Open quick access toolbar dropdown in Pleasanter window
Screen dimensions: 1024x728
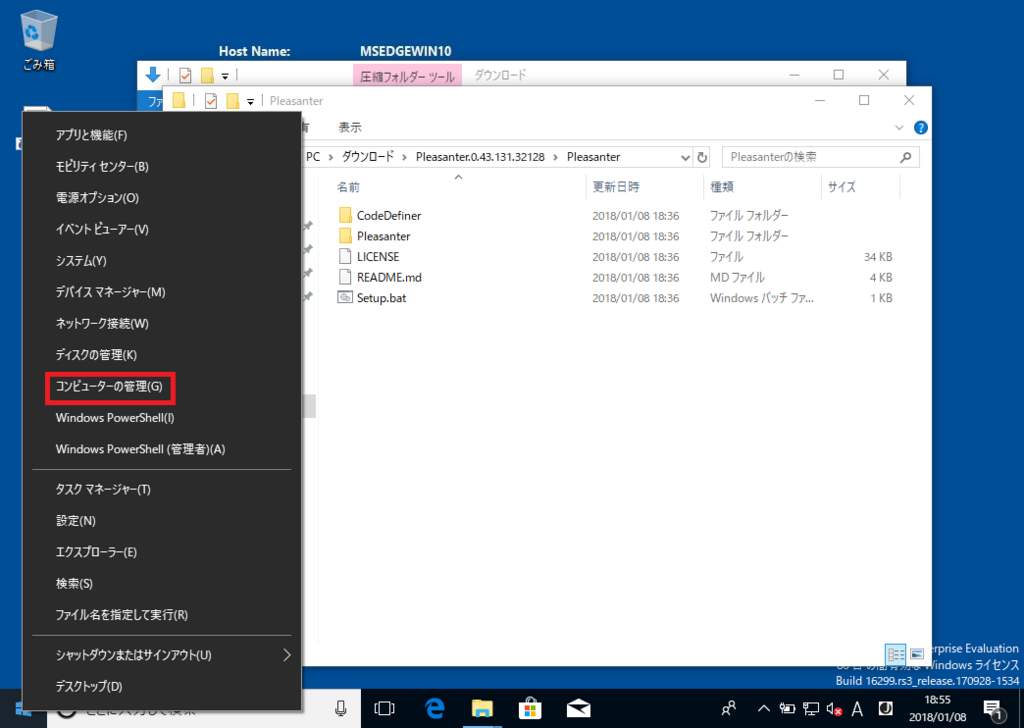(x=250, y=102)
